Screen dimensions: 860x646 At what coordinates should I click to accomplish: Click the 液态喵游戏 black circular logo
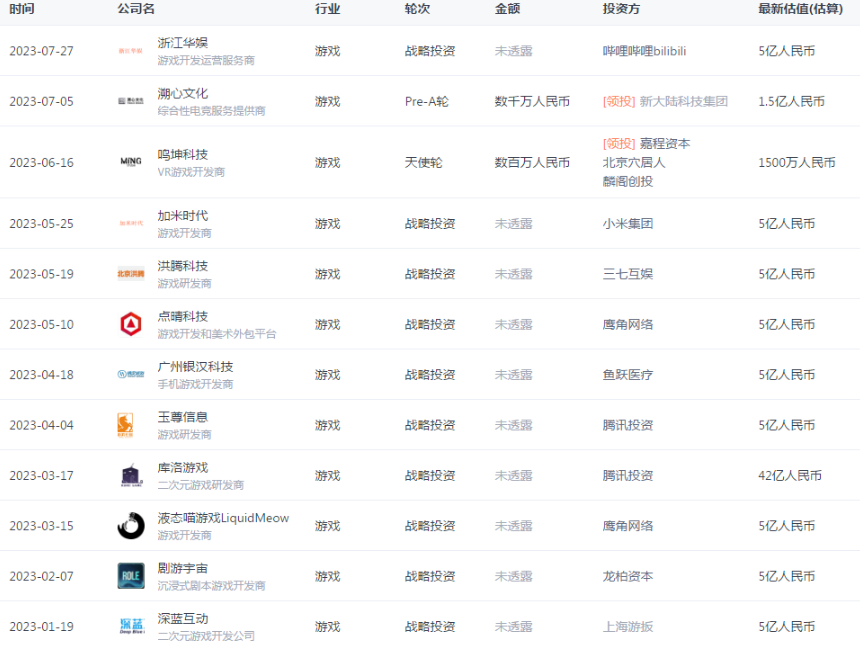coord(131,526)
